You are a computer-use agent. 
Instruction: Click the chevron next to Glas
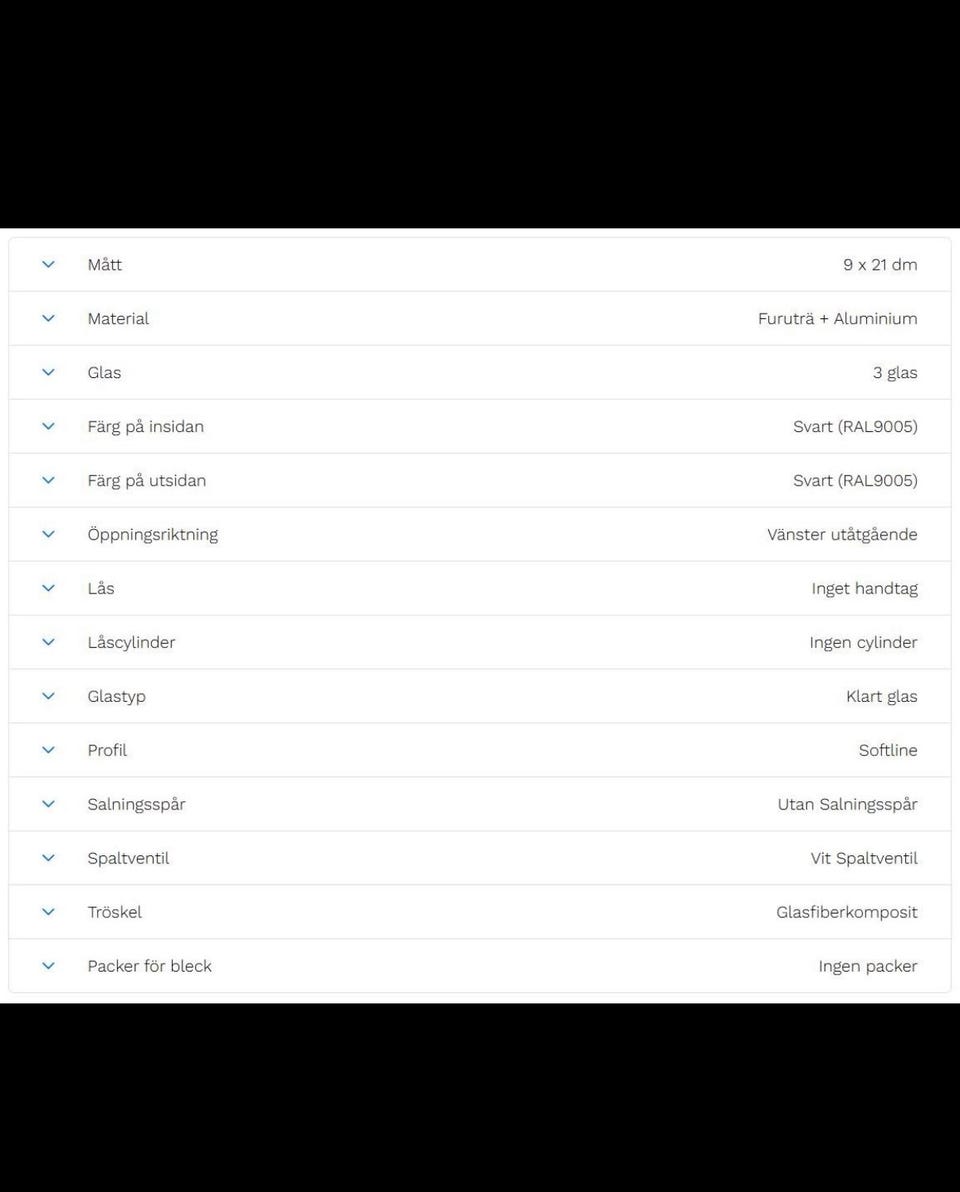coord(48,373)
